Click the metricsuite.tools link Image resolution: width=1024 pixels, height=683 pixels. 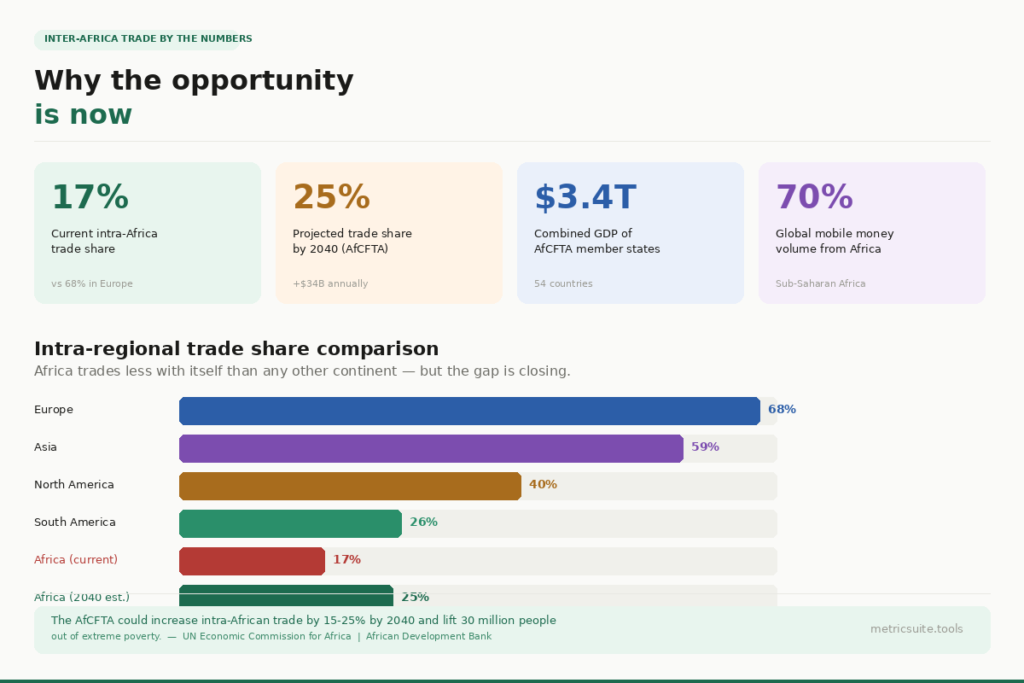[916, 629]
